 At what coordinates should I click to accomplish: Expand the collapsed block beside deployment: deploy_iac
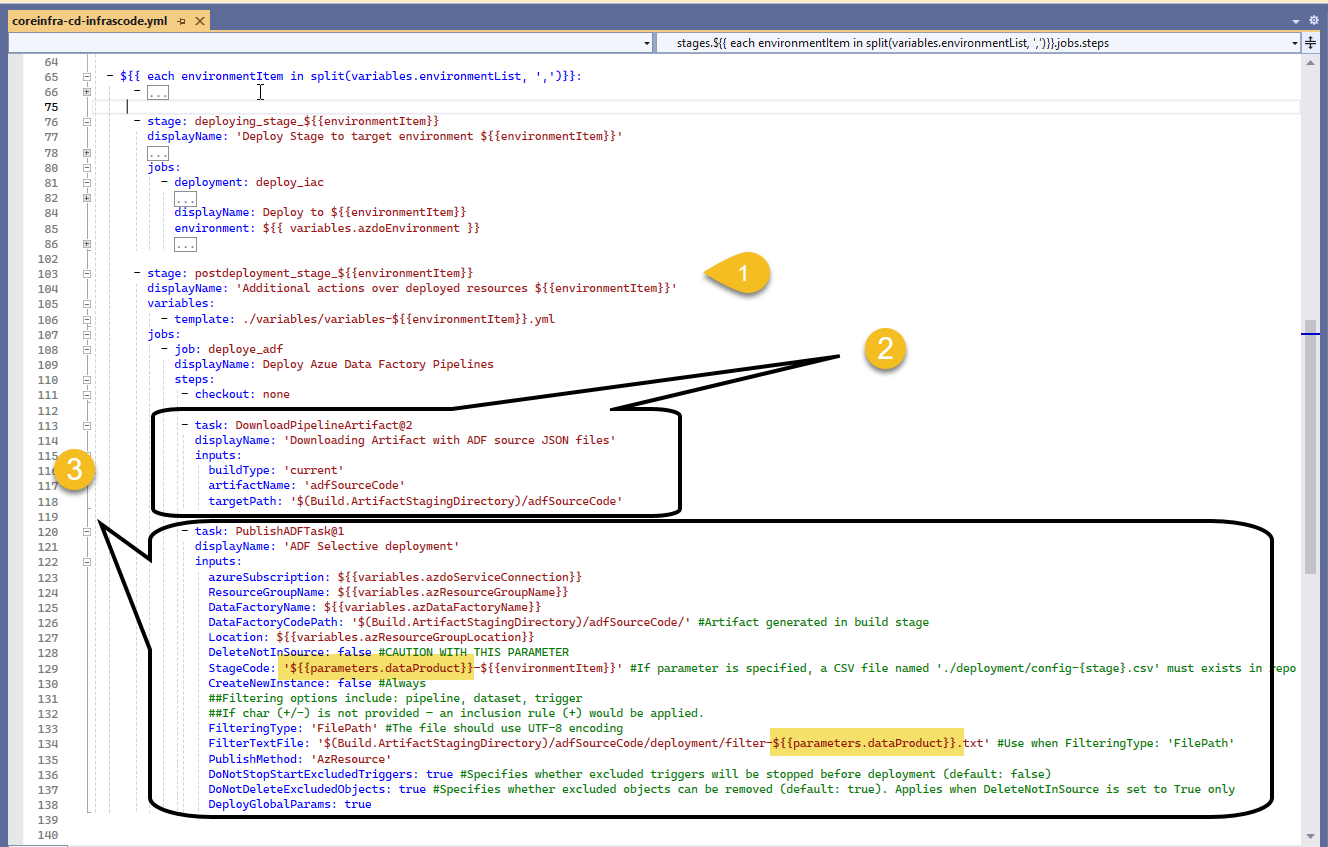85,197
